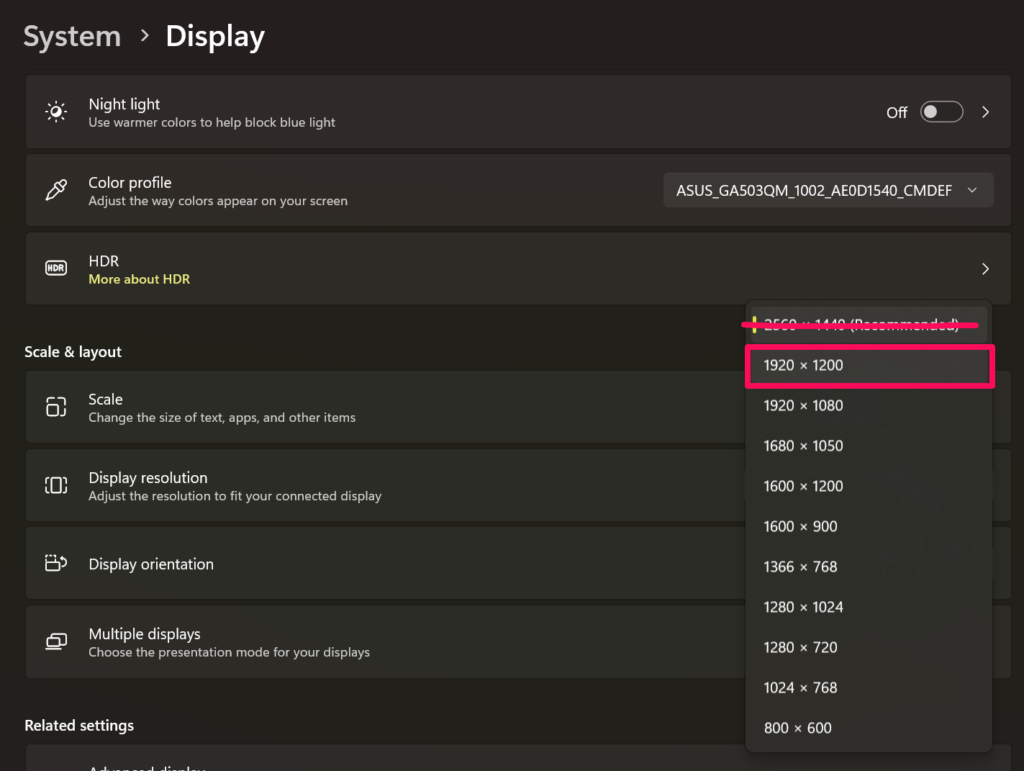Open HDR settings via right chevron
This screenshot has height=771, width=1024.
coord(985,269)
